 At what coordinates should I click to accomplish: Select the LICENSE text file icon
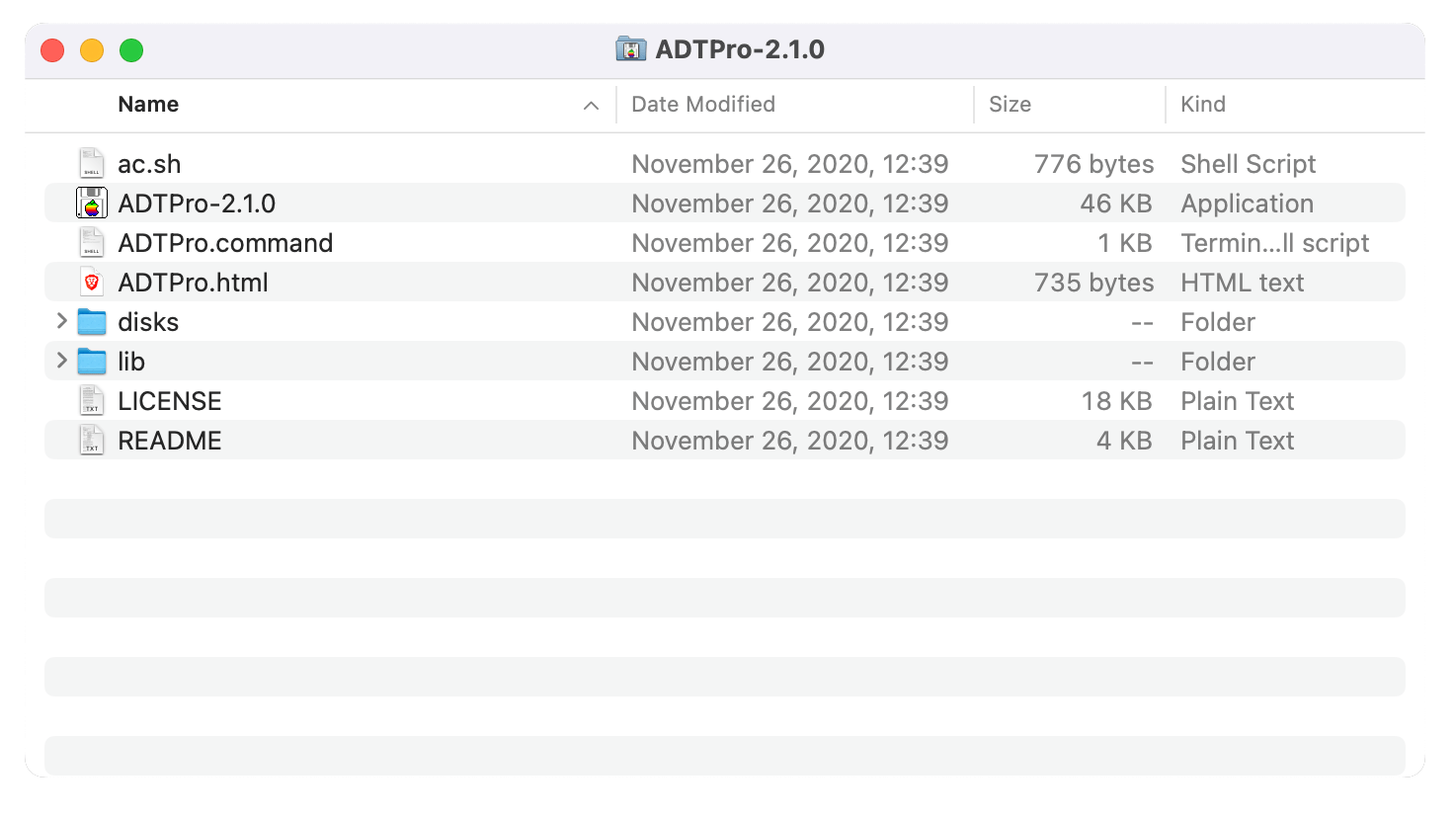tap(92, 400)
